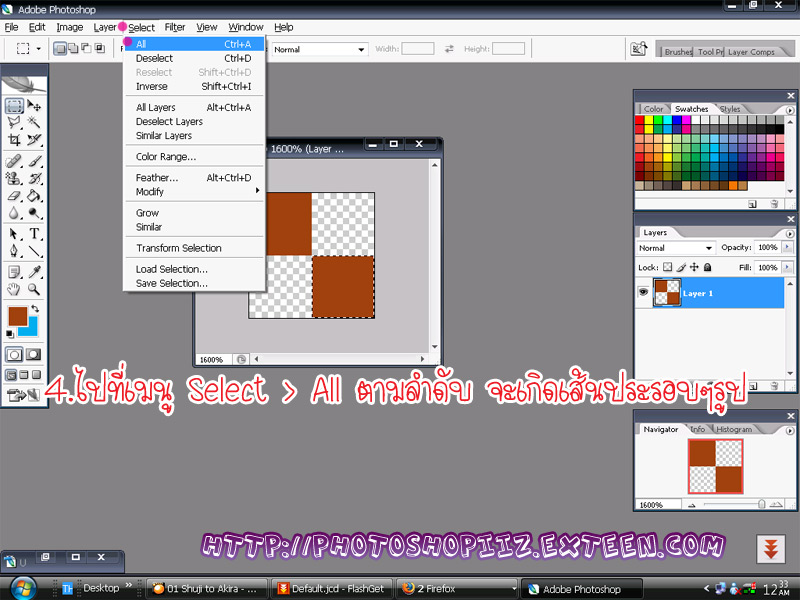Adjust the Navigator zoom slider
The width and height of the screenshot is (800, 600).
pos(761,504)
